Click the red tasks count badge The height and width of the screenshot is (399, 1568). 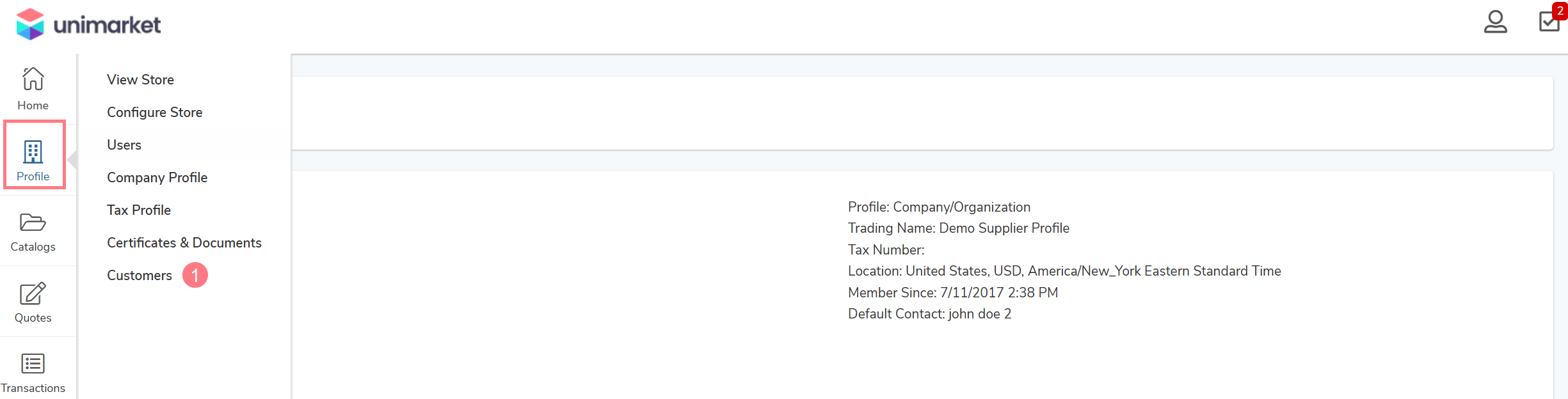coord(1560,11)
